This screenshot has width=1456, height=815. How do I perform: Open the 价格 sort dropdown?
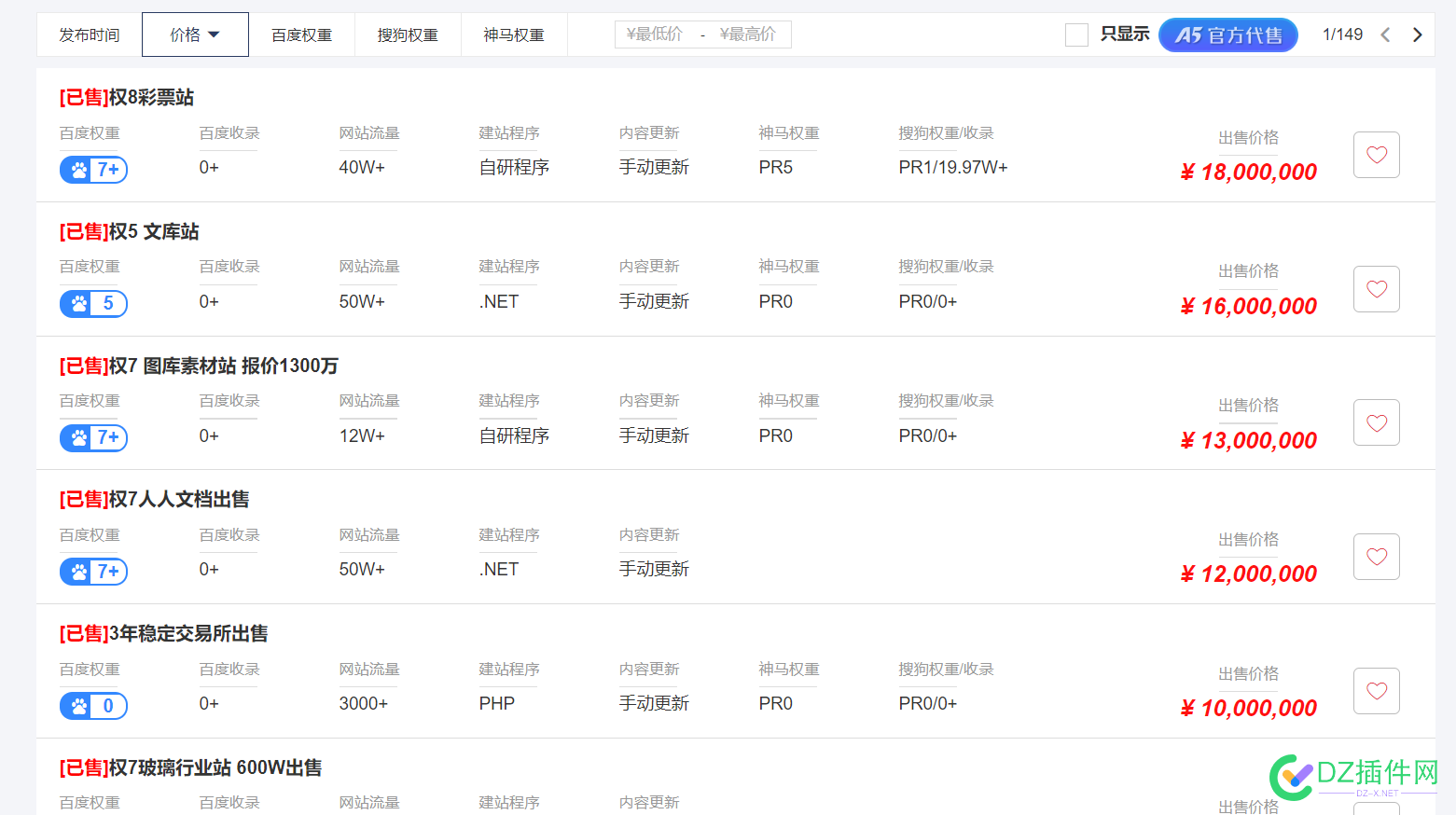[x=195, y=35]
